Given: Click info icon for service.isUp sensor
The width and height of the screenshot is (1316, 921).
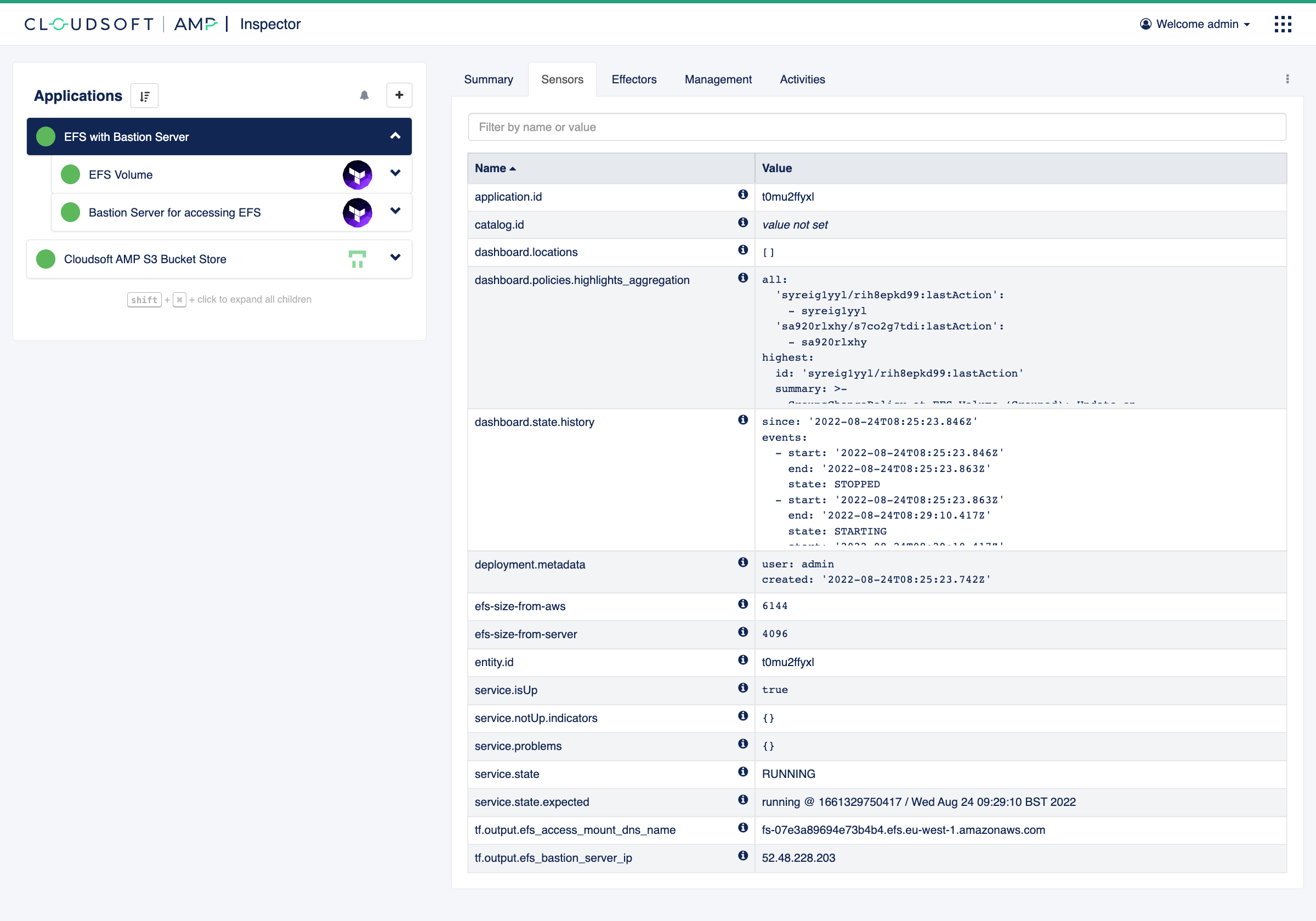Looking at the screenshot, I should pyautogui.click(x=743, y=688).
